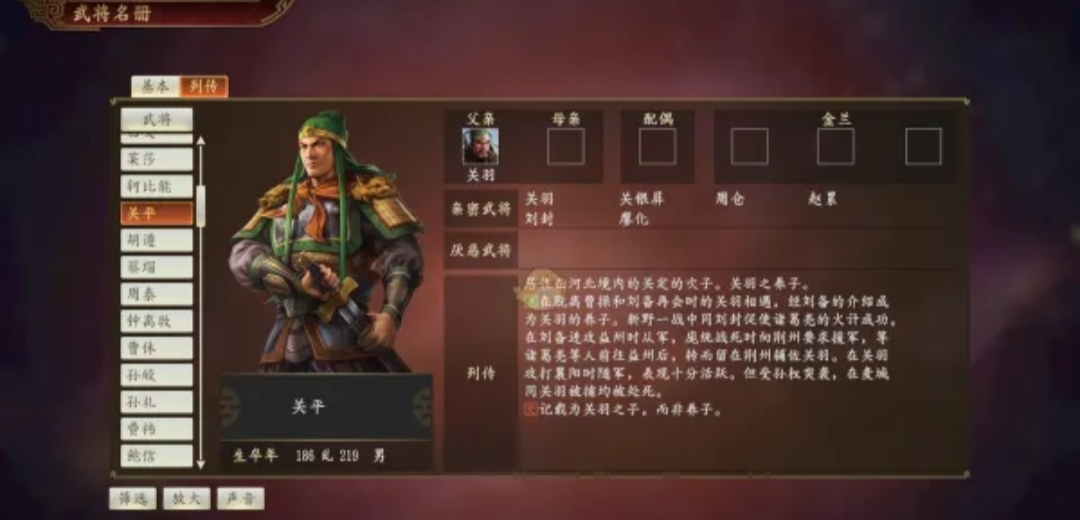Select 周泰 in the officer list
The image size is (1080, 520).
[157, 294]
